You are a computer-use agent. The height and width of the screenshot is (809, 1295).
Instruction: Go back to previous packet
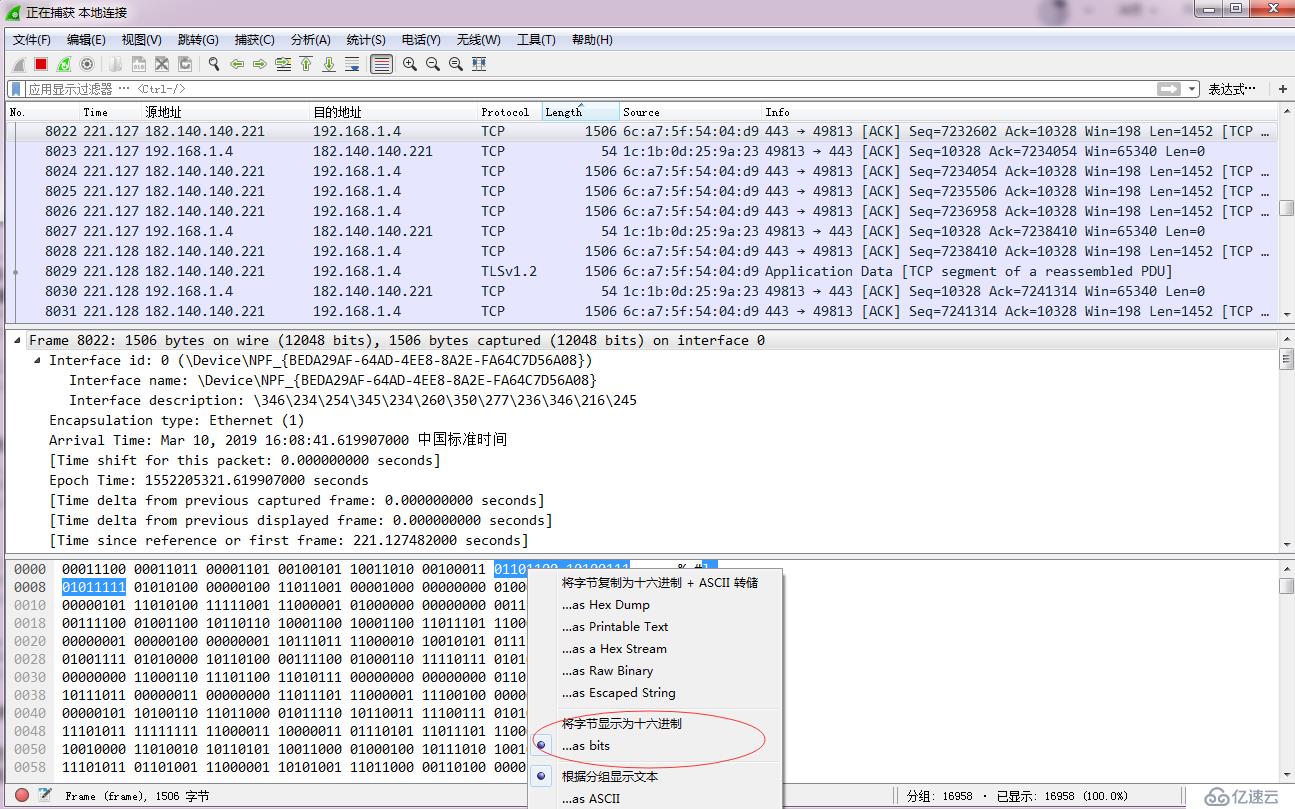click(x=237, y=64)
